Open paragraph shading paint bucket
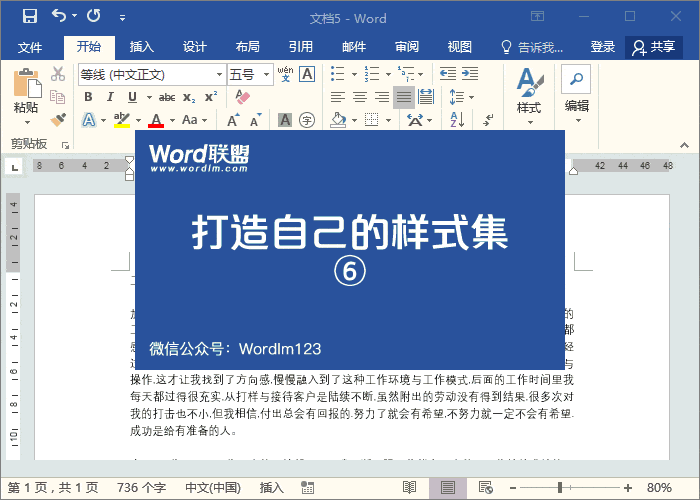Image resolution: width=700 pixels, height=500 pixels. tap(338, 120)
